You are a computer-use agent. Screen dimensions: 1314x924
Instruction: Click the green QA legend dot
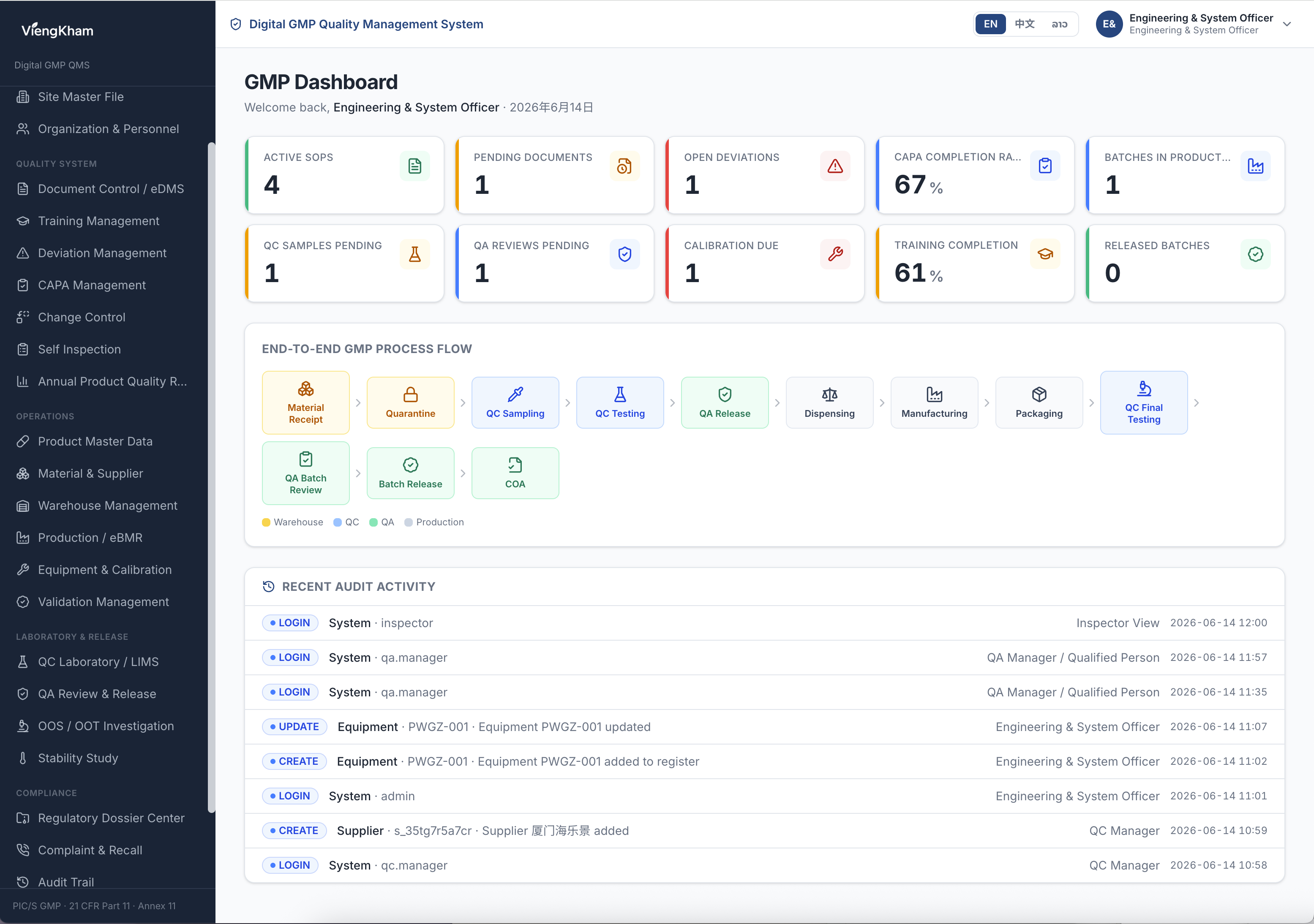pos(374,522)
